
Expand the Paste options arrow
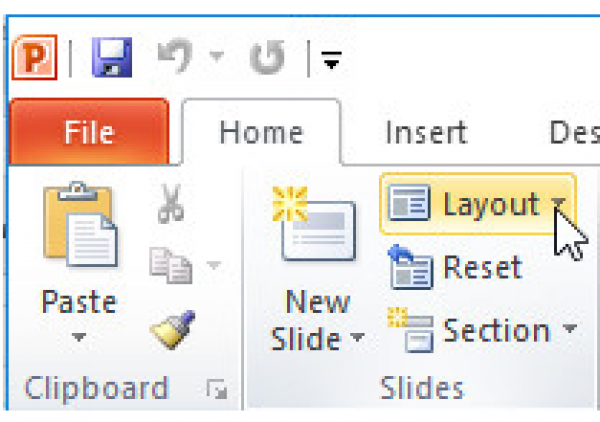[79, 338]
